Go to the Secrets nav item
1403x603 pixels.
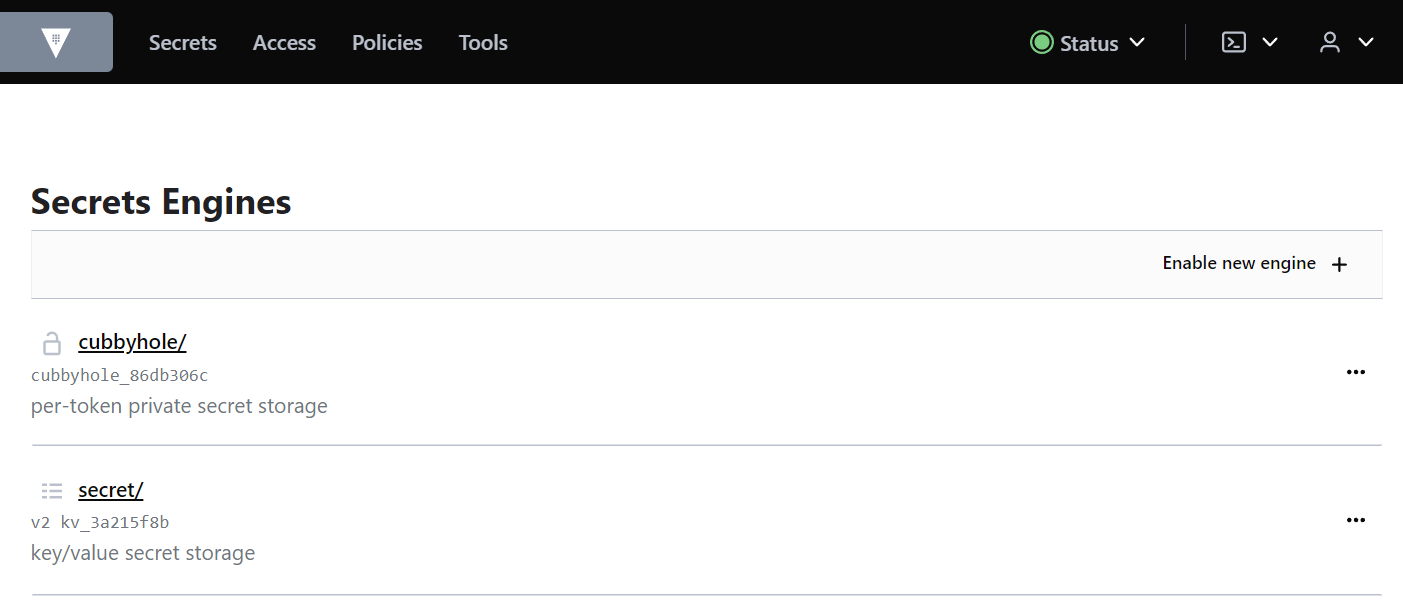point(183,42)
